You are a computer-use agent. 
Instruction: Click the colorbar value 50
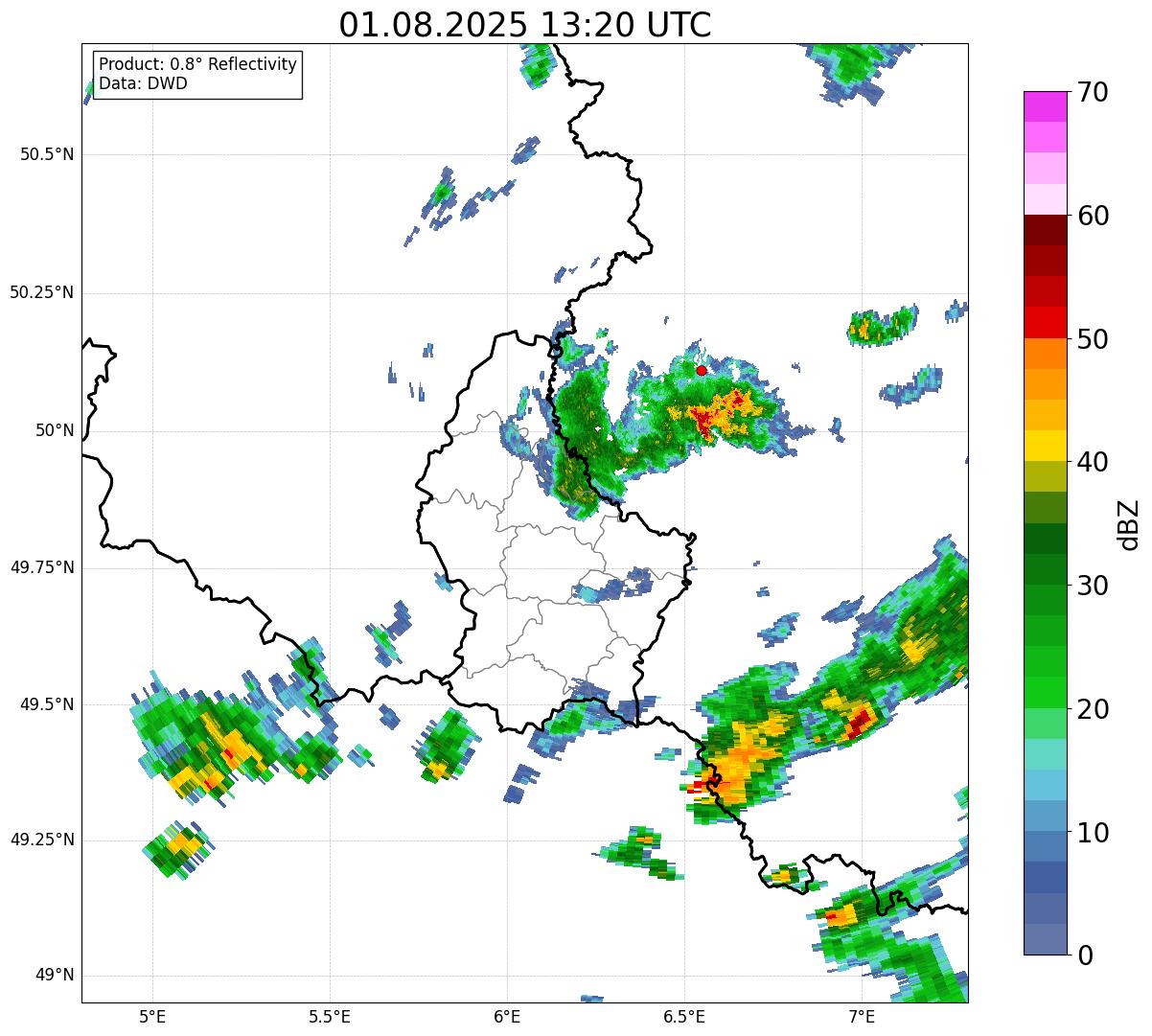(1093, 339)
